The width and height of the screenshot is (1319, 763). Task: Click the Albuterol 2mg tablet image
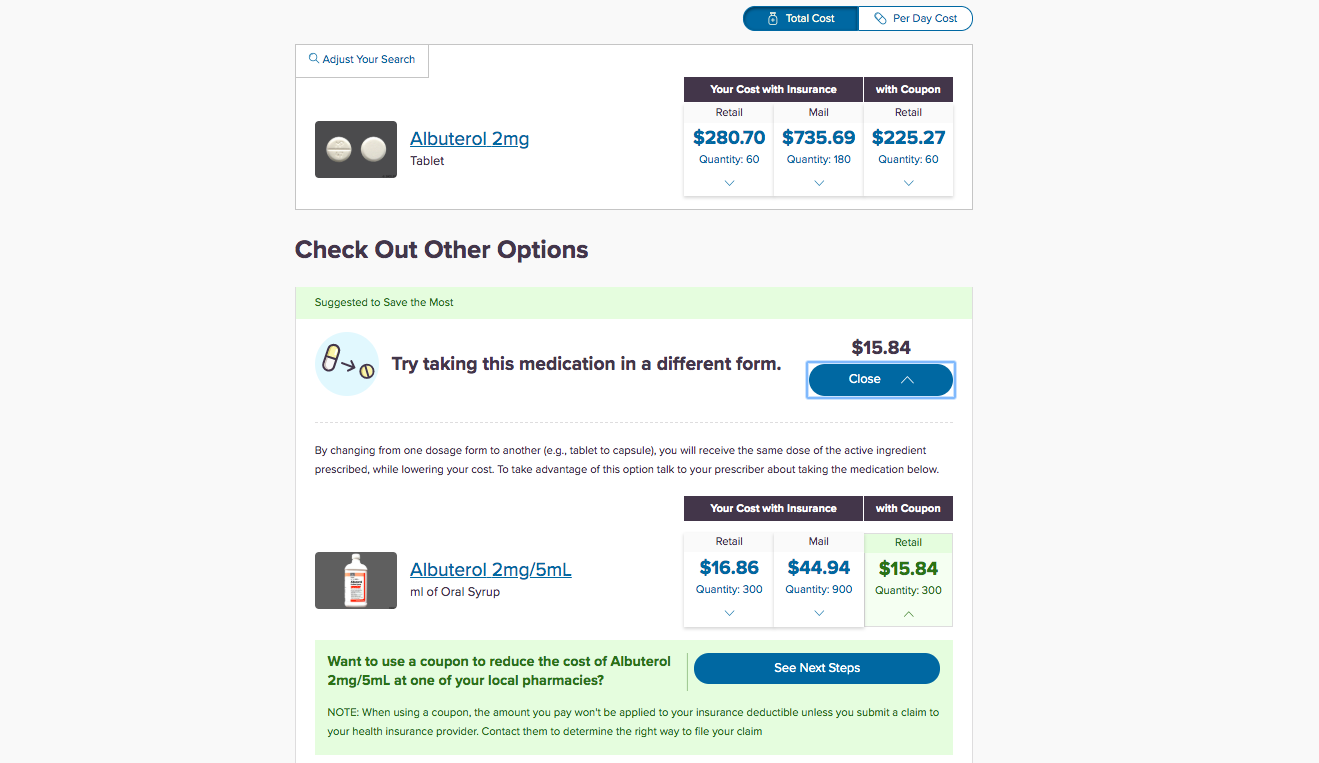356,150
